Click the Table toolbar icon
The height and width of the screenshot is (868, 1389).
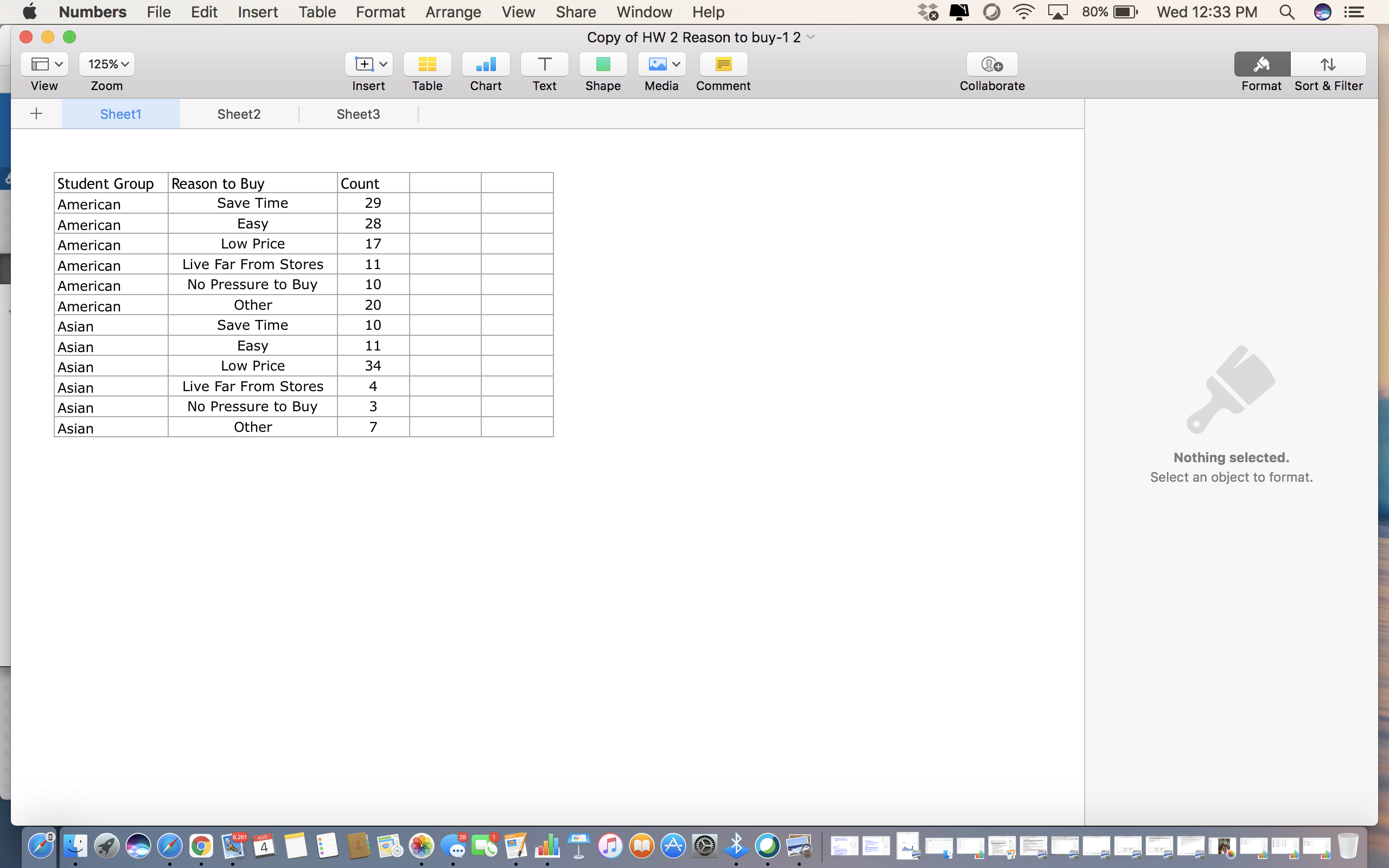tap(427, 65)
